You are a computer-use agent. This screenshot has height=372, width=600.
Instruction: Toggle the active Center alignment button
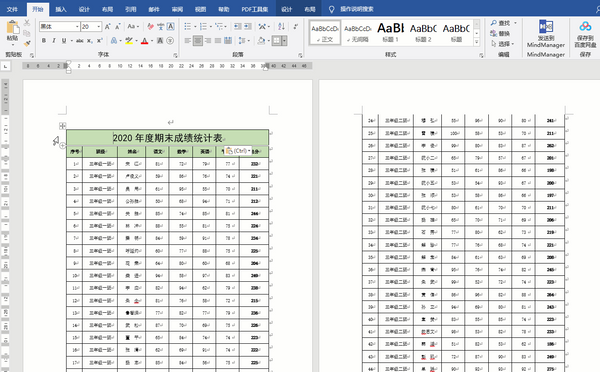click(x=197, y=41)
